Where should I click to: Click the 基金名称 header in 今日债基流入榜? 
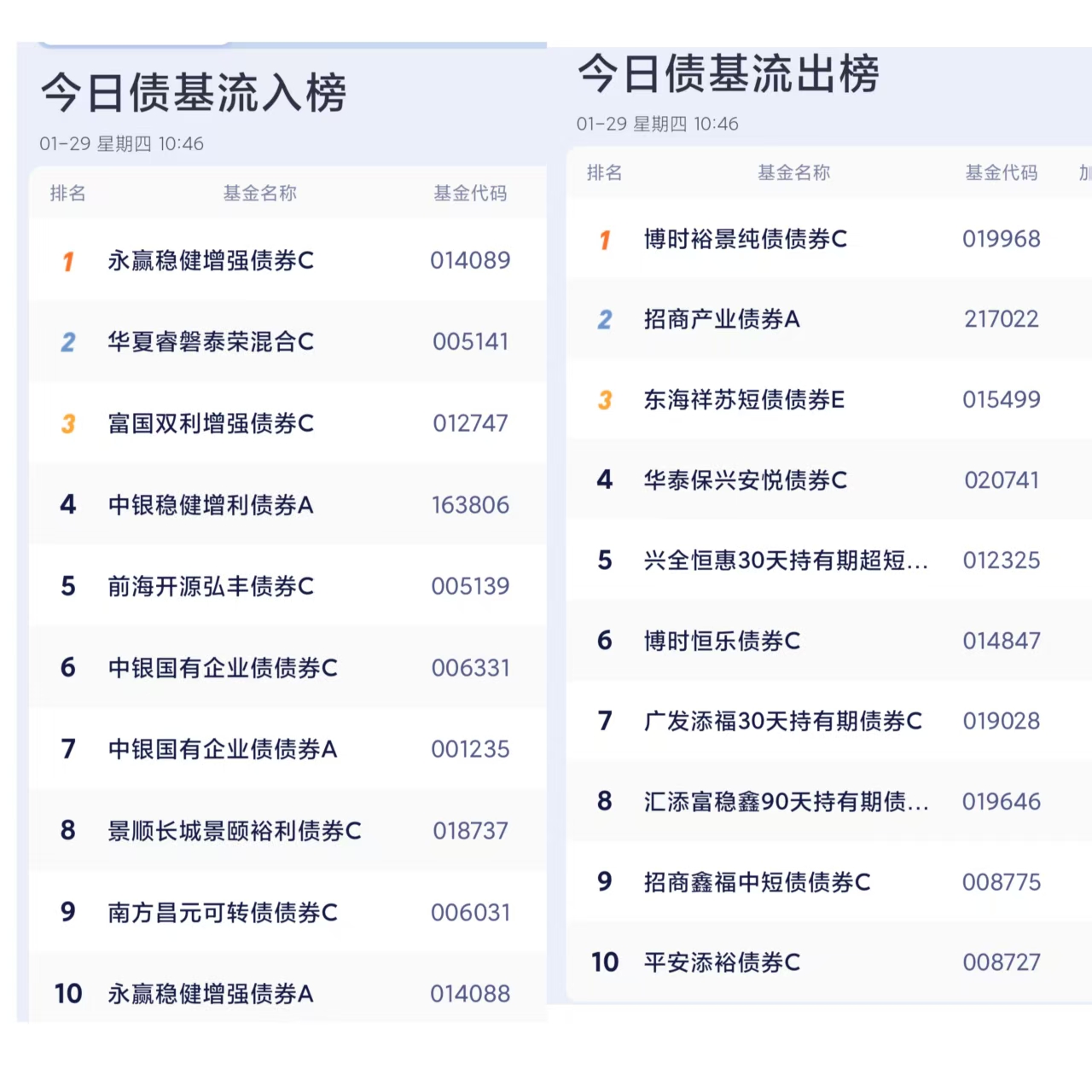[259, 194]
